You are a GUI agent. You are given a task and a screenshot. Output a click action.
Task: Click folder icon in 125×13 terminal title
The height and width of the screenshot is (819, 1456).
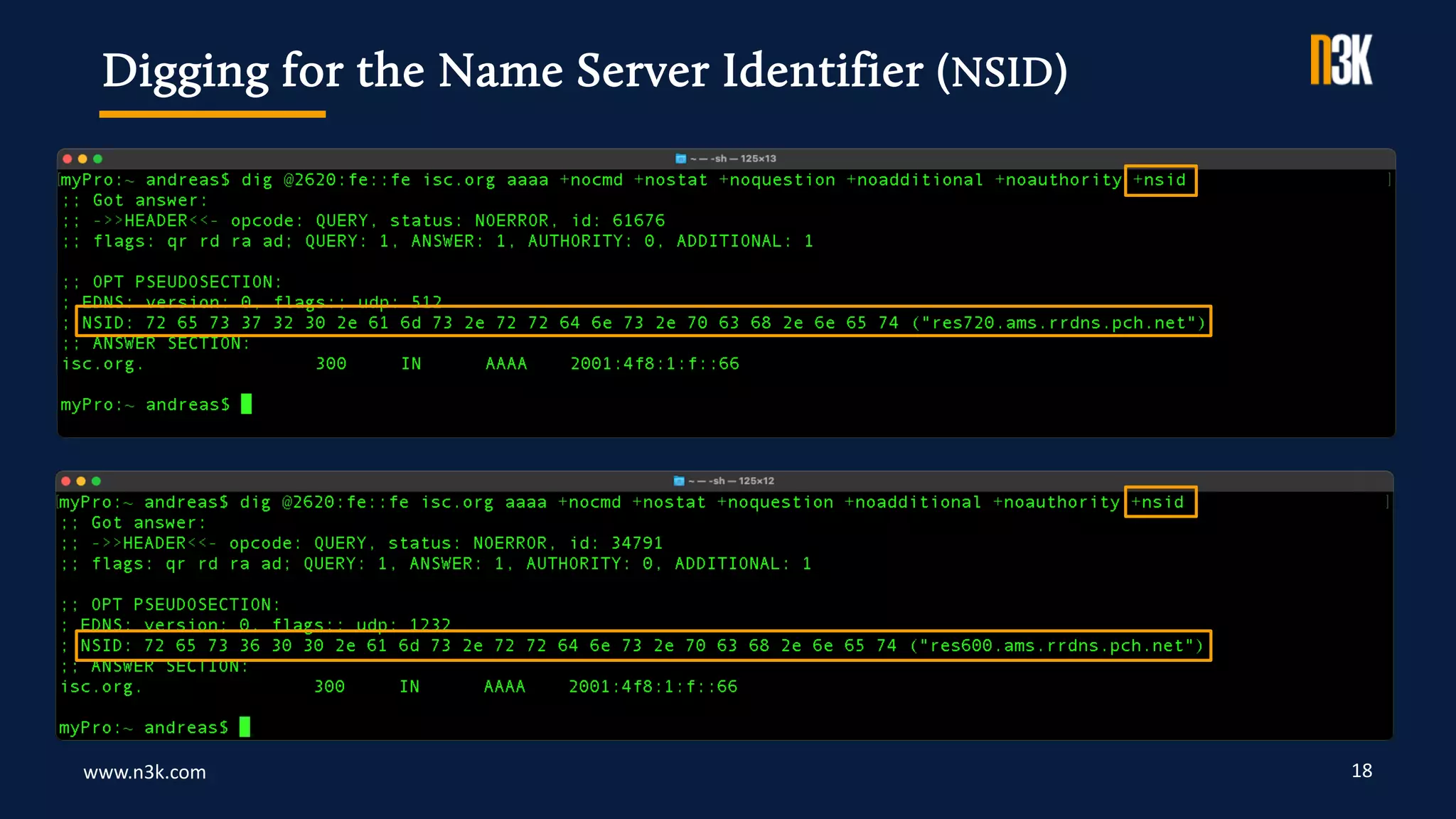680,159
